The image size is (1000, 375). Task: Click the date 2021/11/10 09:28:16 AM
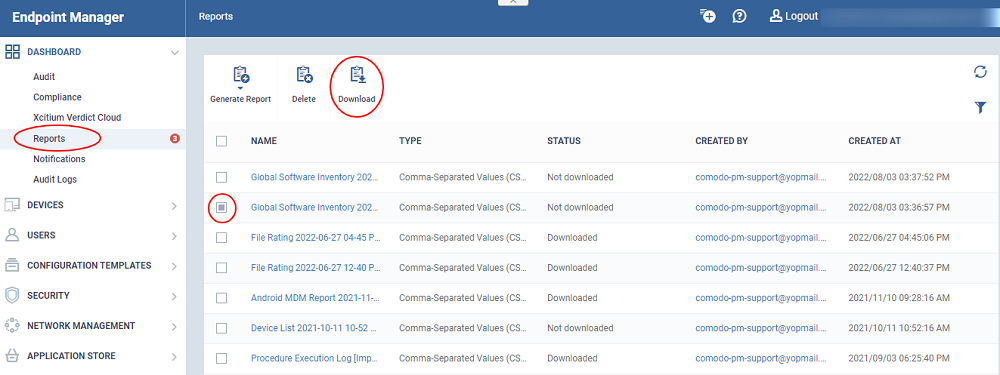click(x=899, y=298)
